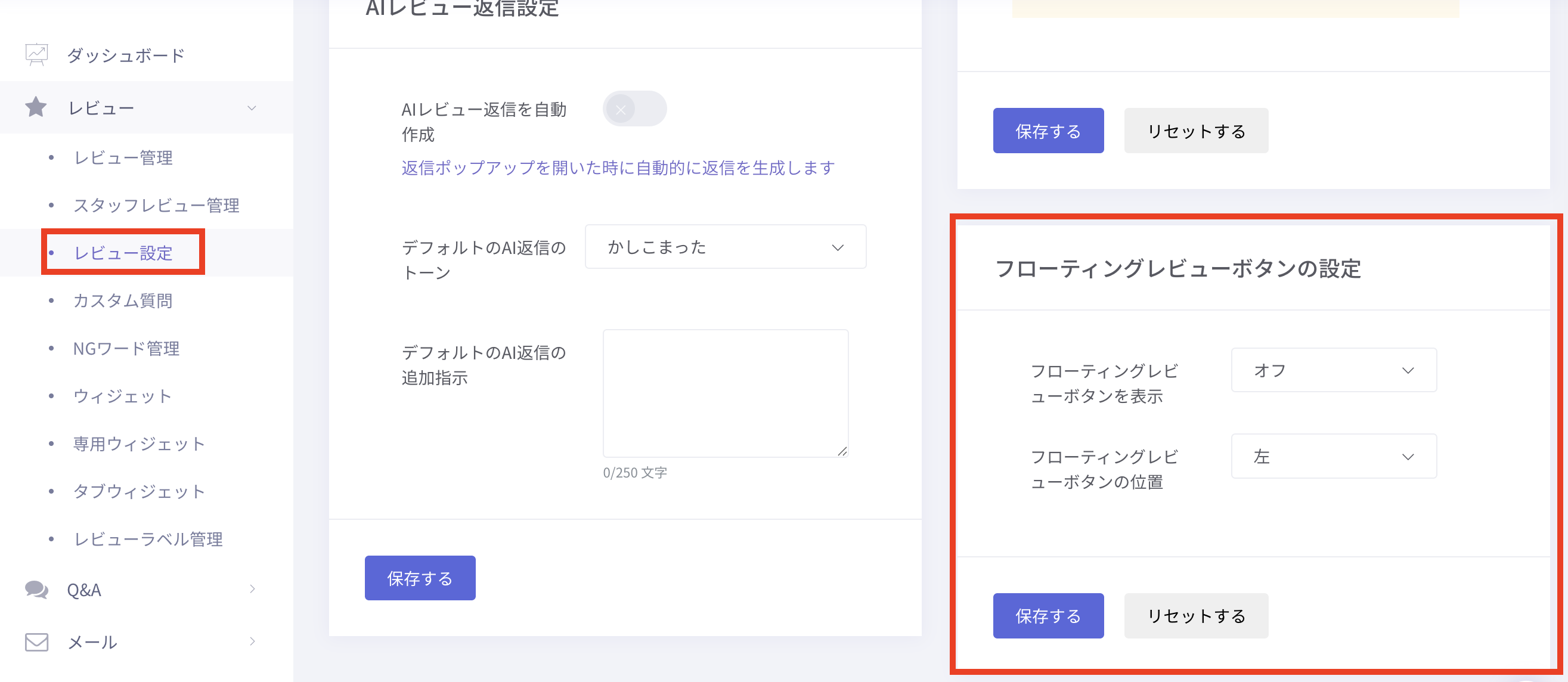This screenshot has width=1568, height=682.
Task: Open the AI reply tone dropdown かしこまった
Action: (725, 247)
